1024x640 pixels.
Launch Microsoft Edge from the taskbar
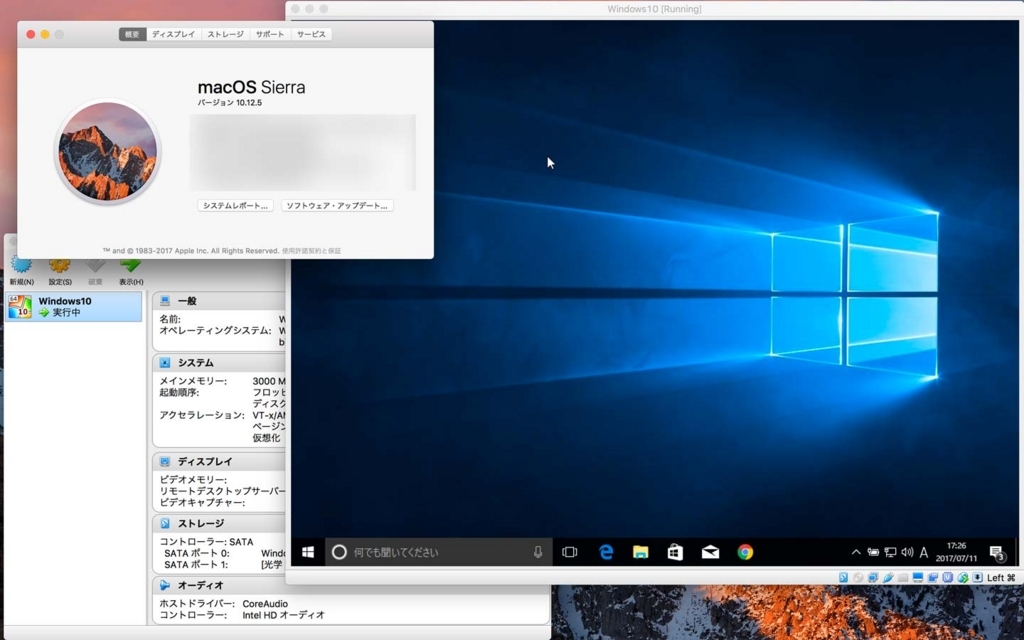[606, 552]
